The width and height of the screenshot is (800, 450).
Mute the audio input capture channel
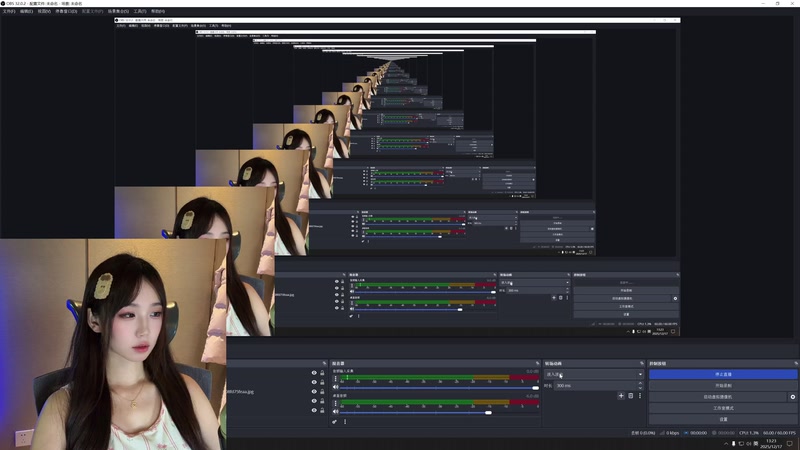coord(335,387)
